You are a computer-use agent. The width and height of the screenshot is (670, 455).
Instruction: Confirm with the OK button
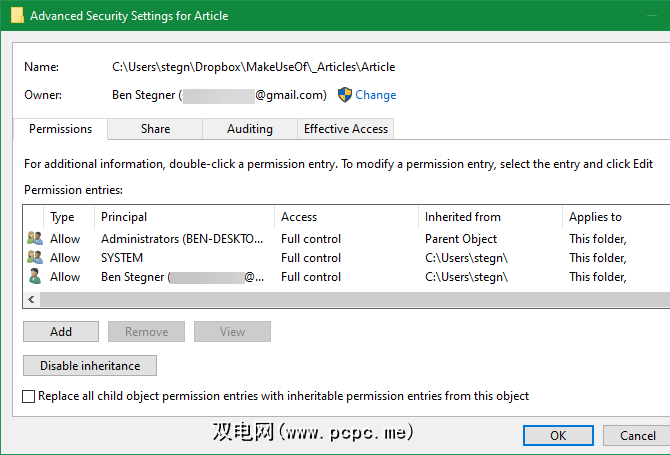[558, 435]
